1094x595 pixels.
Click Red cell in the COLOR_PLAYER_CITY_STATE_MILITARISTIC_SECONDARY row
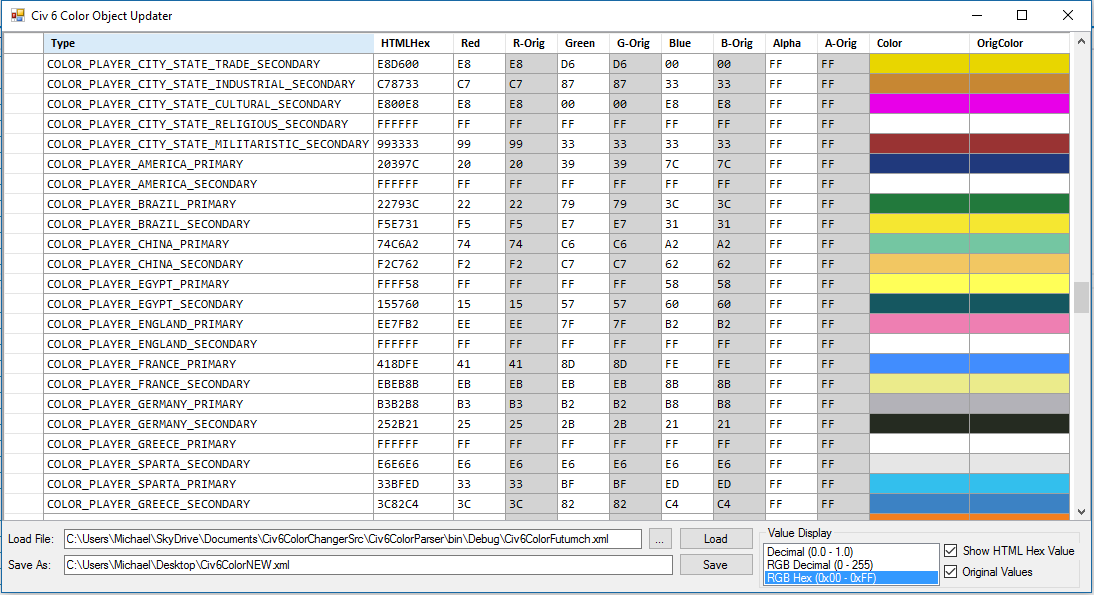click(479, 144)
